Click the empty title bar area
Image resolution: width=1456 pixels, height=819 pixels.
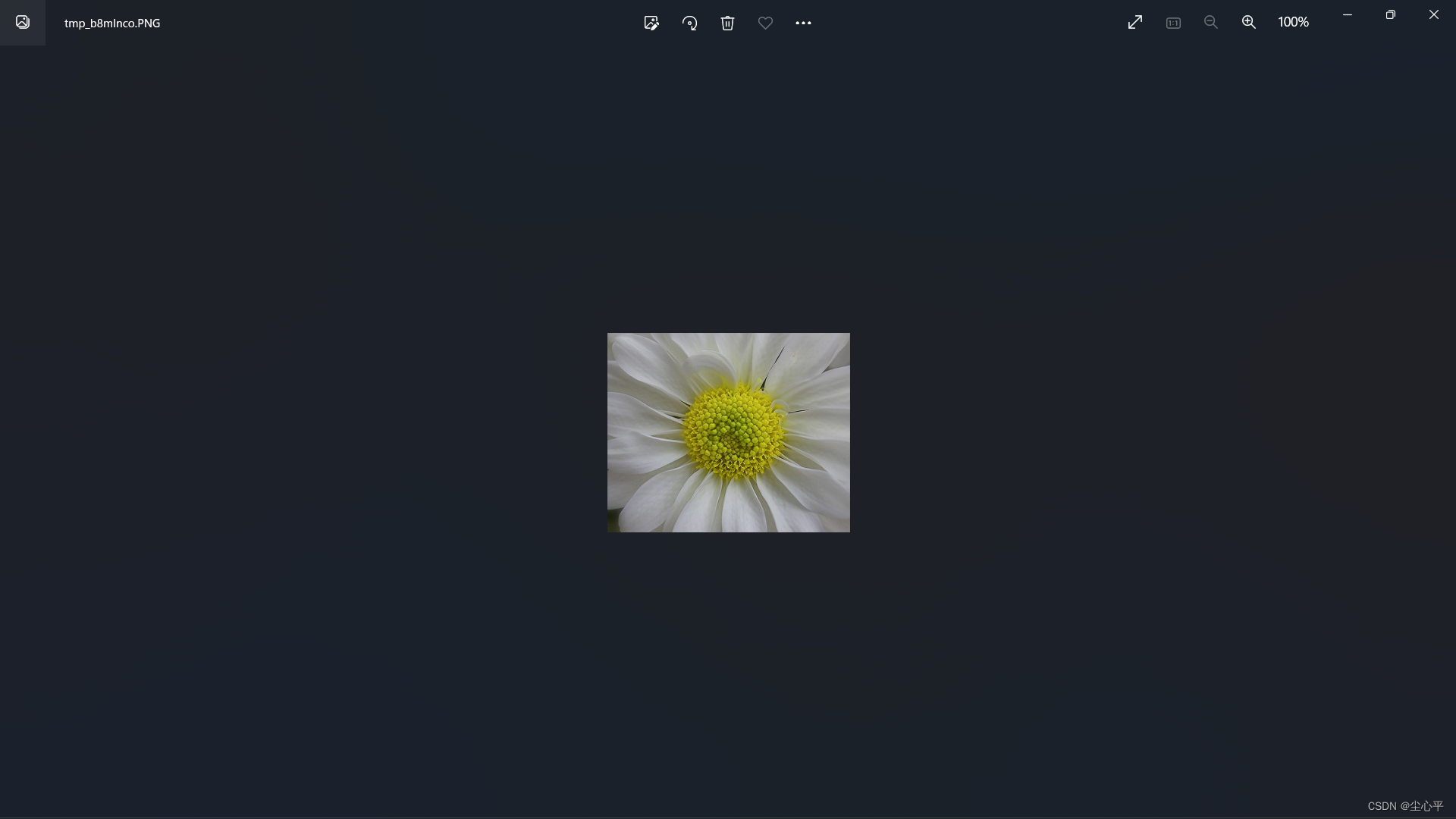379,23
